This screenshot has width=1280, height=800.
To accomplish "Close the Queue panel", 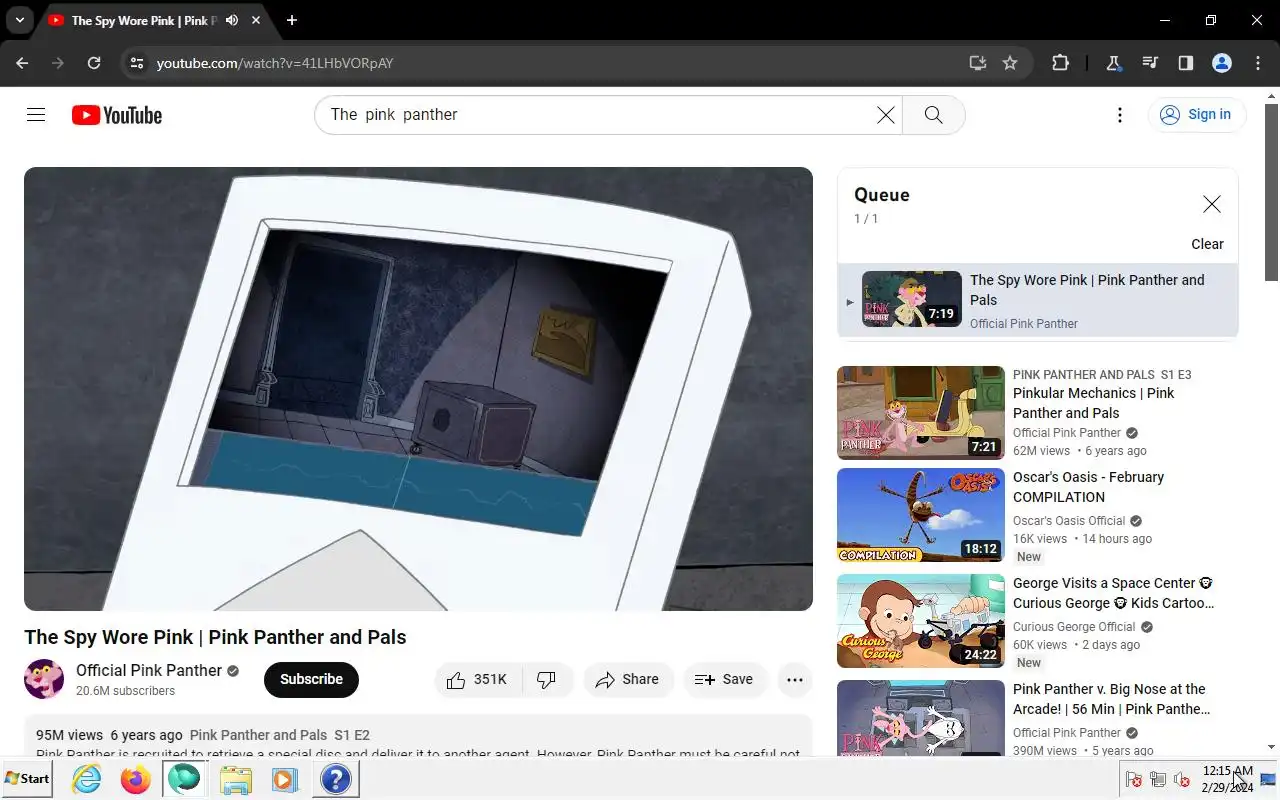I will click(x=1211, y=204).
